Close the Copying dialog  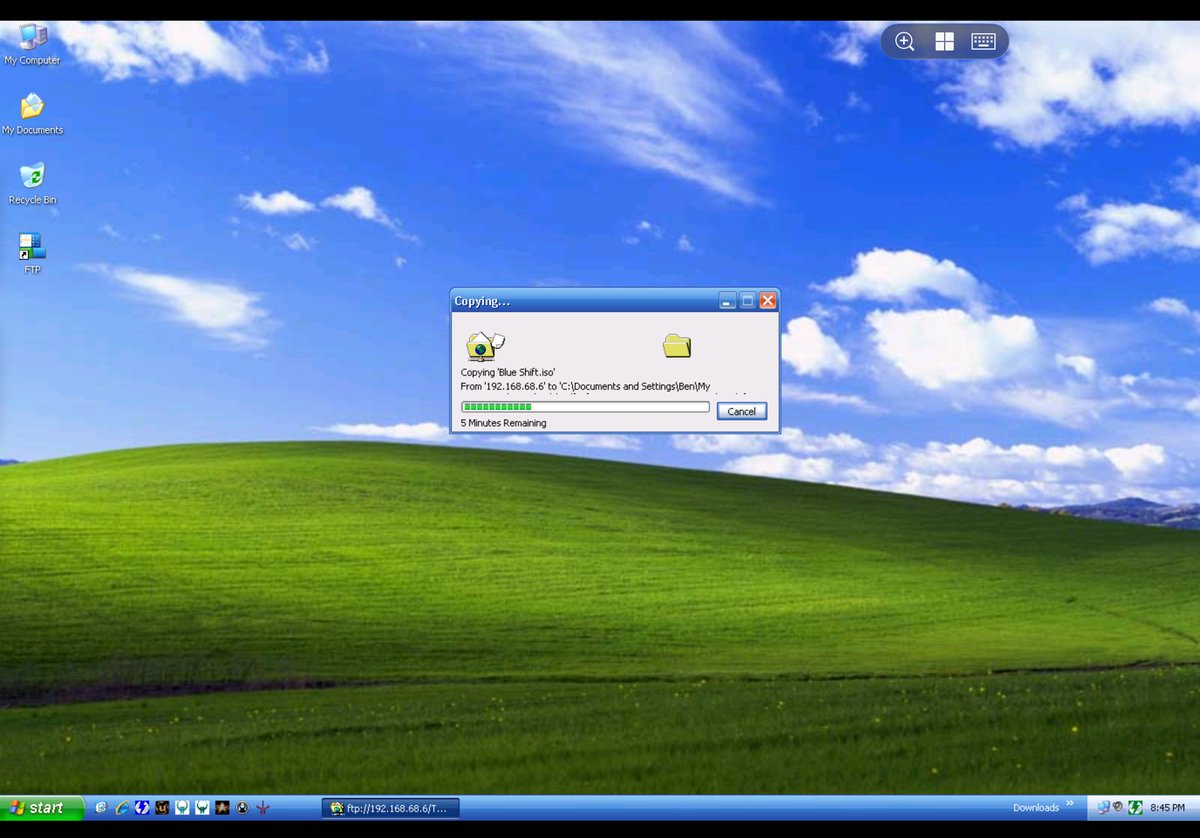[x=768, y=300]
